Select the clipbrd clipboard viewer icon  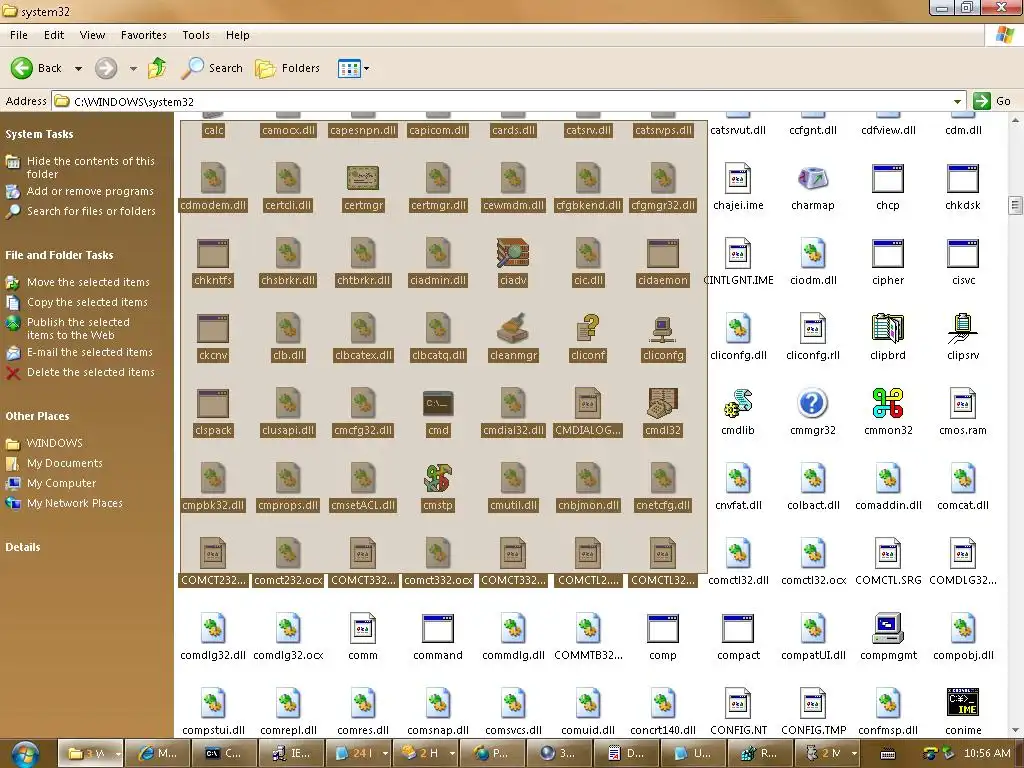pyautogui.click(x=888, y=328)
